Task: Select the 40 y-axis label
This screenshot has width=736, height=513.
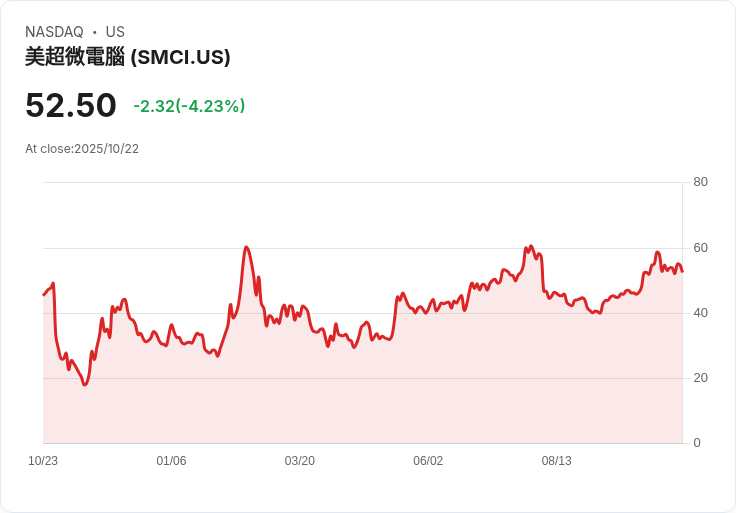Action: 700,313
